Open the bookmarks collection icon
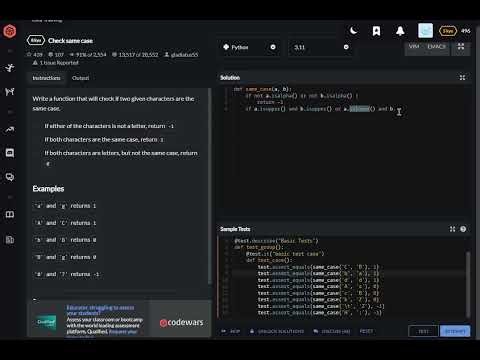Image resolution: width=480 pixels, height=360 pixels. (x=376, y=31)
